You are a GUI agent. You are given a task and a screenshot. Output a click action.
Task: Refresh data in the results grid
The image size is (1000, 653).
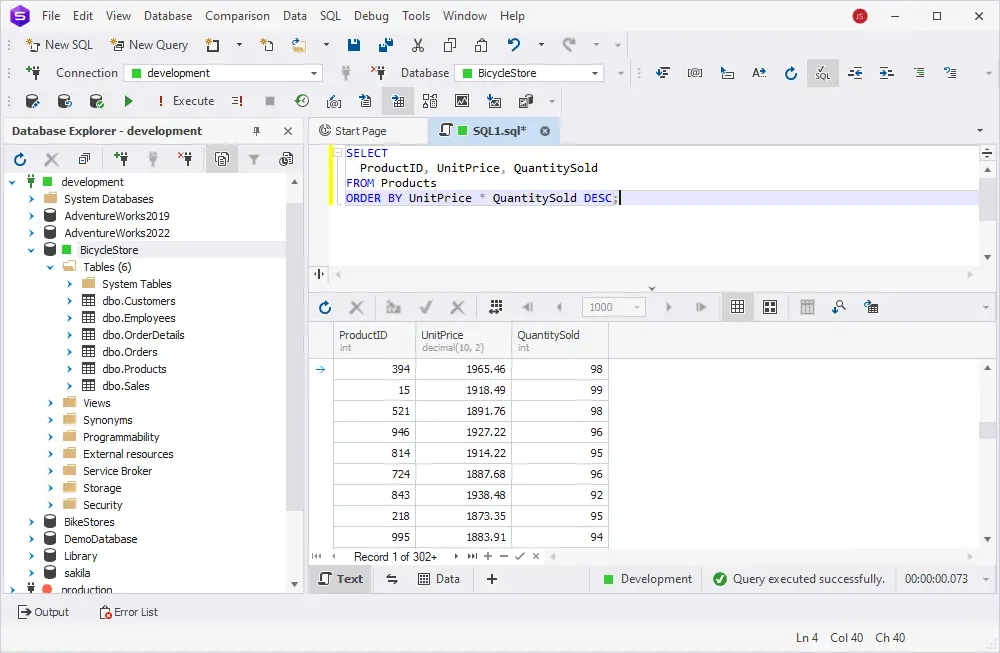[x=324, y=307]
